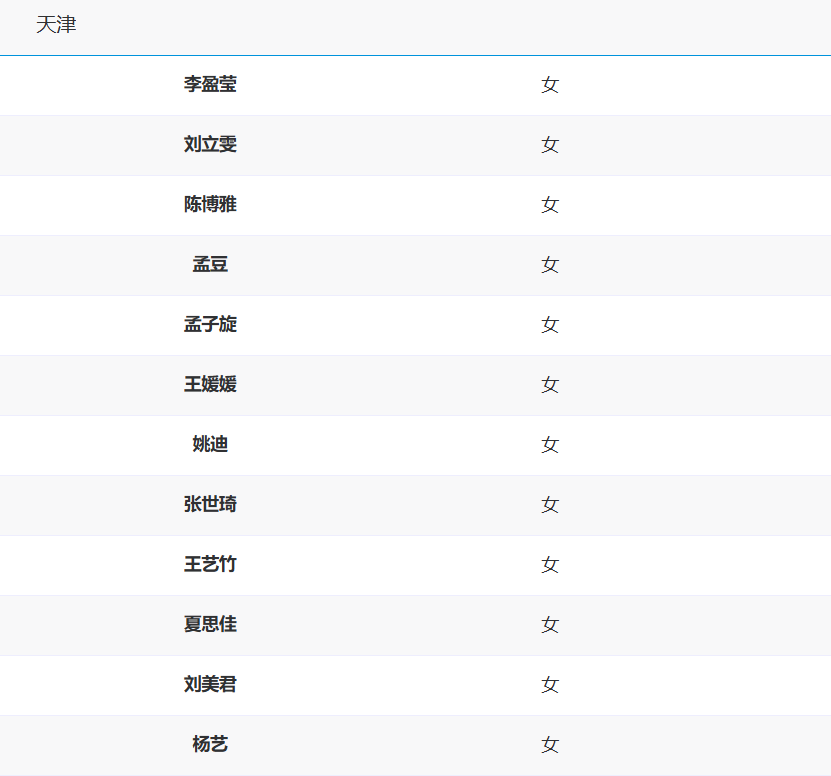Select the name 杨艺
This screenshot has width=831, height=776.
coord(209,744)
